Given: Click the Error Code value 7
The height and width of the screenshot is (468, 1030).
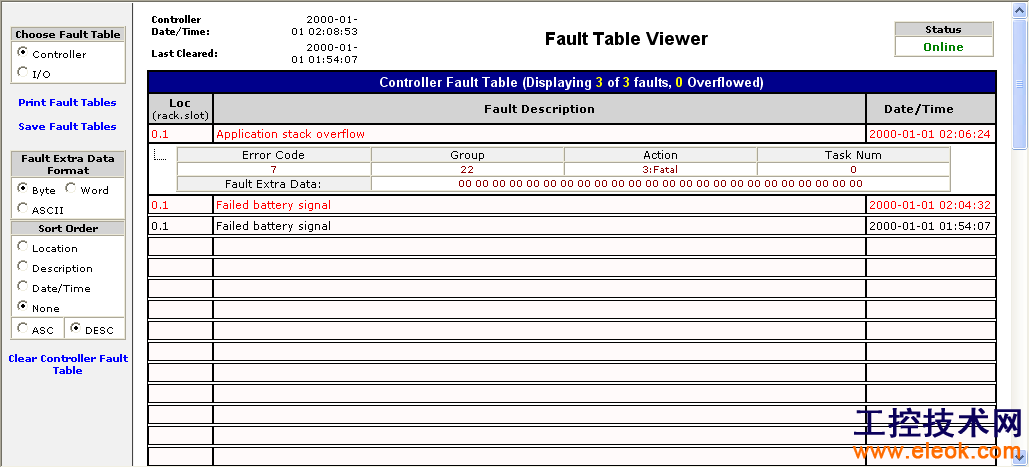Looking at the screenshot, I should click(x=273, y=170).
